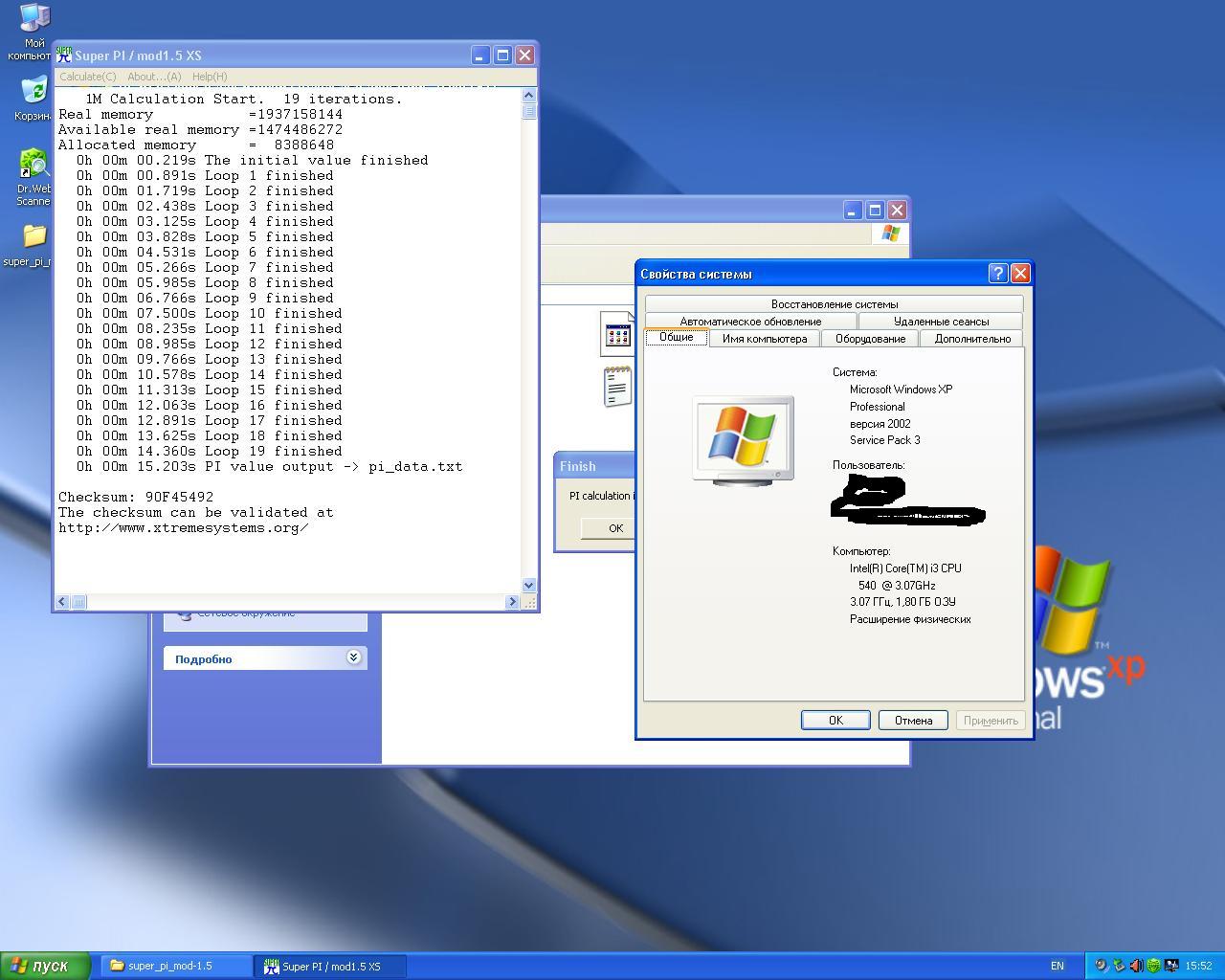Open the volume speaker icon in the tray
This screenshot has height=980, width=1225.
pos(1136,966)
